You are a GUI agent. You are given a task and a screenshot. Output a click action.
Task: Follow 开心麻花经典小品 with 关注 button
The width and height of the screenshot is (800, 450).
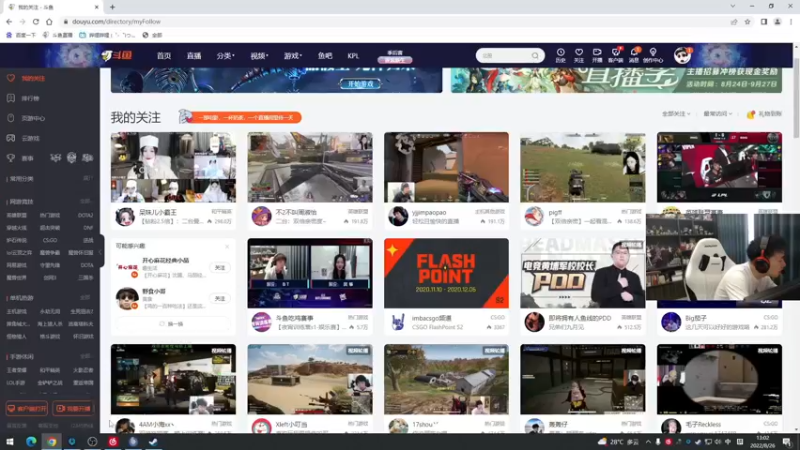coord(220,267)
